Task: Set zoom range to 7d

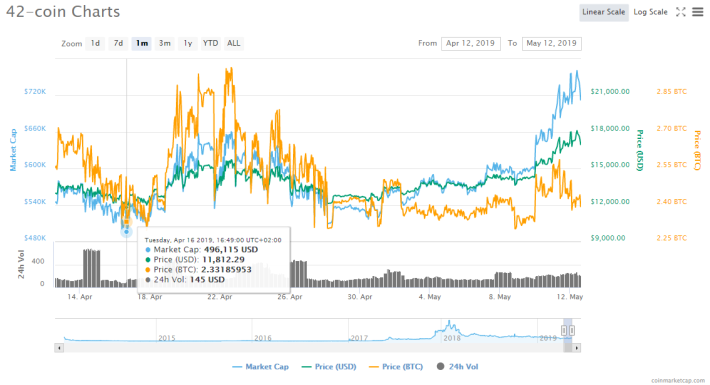Action: pos(118,43)
